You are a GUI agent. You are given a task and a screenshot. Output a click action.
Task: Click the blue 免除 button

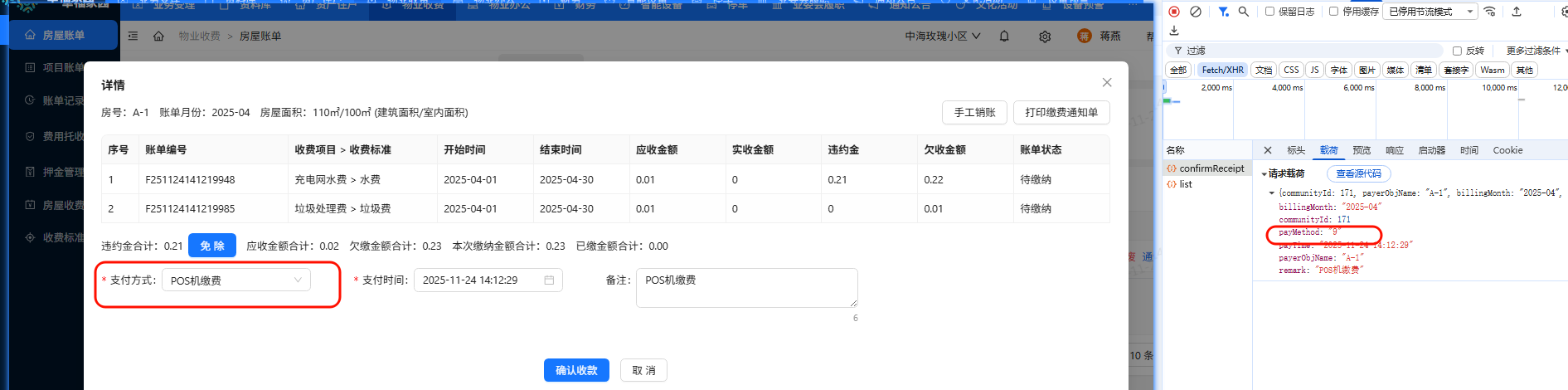212,246
